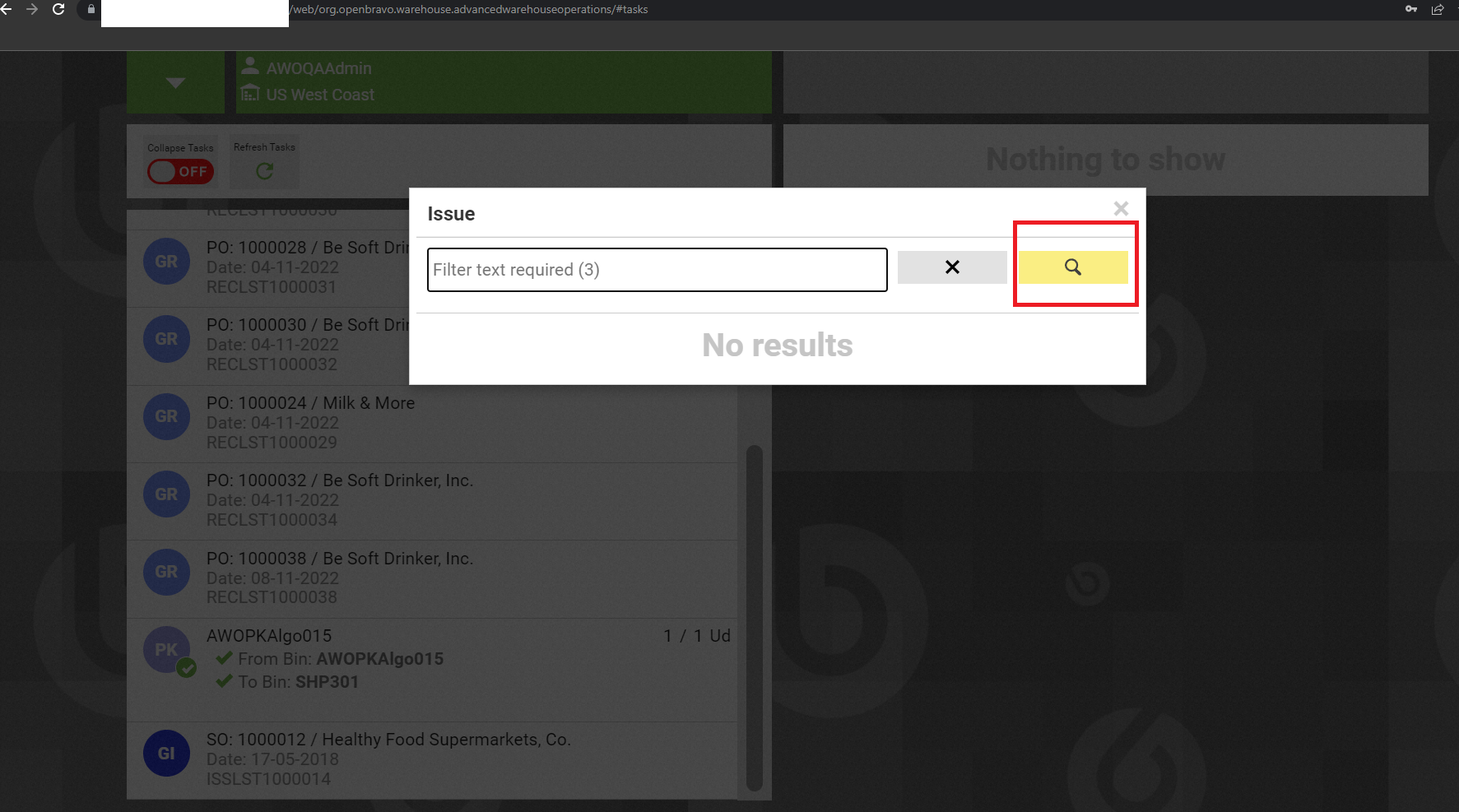The width and height of the screenshot is (1459, 812).
Task: Toggle the Collapse Tasks switch
Action: point(180,171)
